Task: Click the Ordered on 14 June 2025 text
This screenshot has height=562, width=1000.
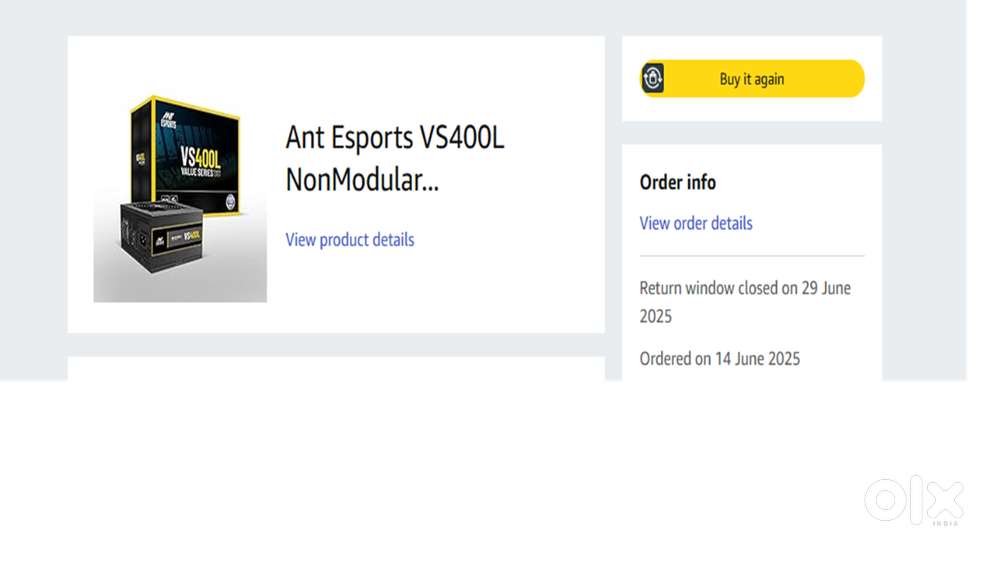Action: click(719, 359)
